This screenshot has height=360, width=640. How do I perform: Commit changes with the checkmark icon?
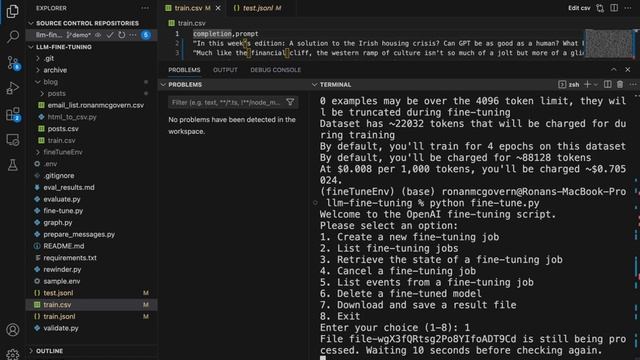tap(110, 35)
